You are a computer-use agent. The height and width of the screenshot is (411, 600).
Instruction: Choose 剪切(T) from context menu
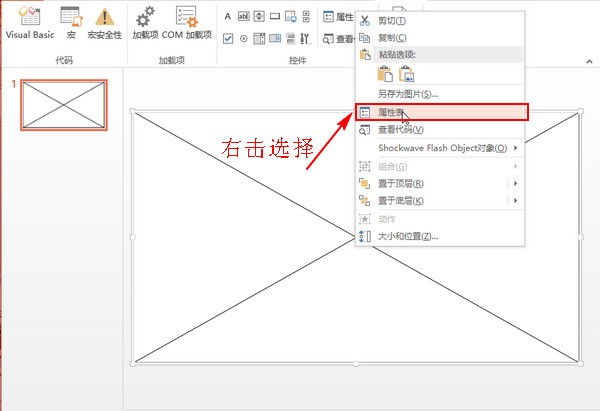(x=440, y=21)
